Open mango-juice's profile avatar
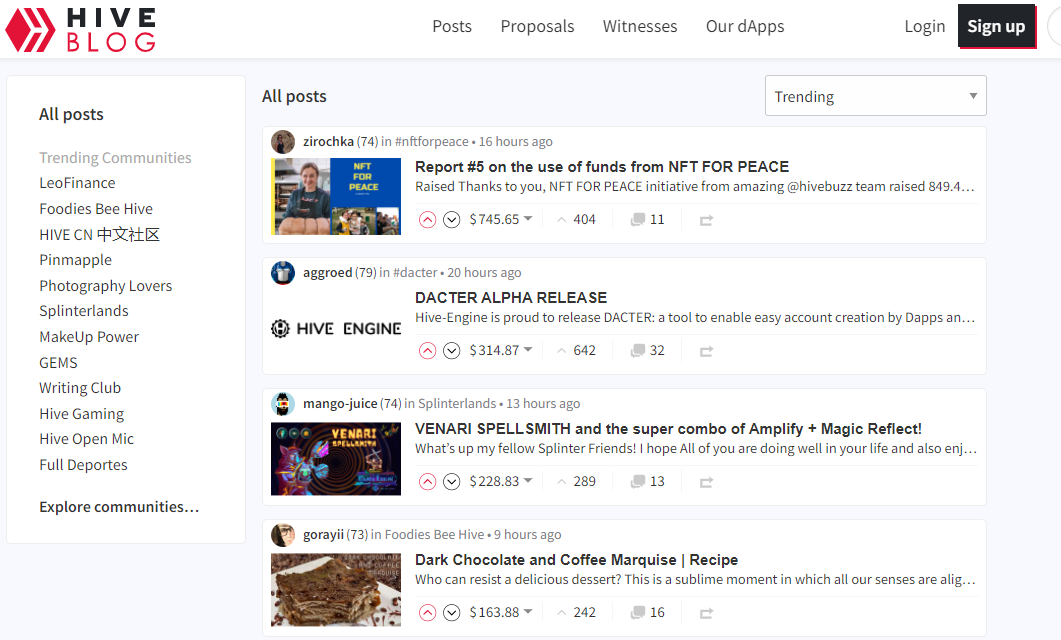Screen dimensions: 1061x640 click(x=283, y=404)
